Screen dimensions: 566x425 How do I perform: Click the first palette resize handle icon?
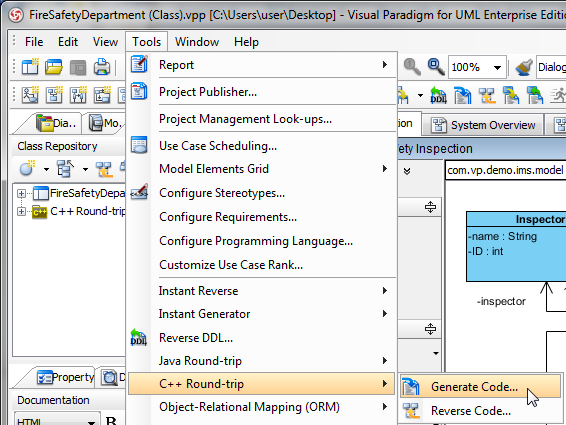(430, 207)
